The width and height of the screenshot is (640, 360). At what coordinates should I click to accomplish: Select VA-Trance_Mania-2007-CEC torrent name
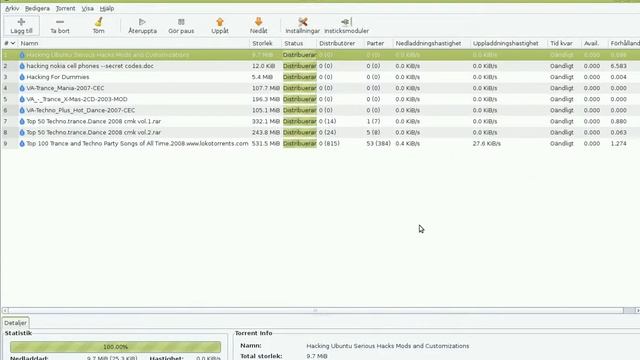click(65, 88)
